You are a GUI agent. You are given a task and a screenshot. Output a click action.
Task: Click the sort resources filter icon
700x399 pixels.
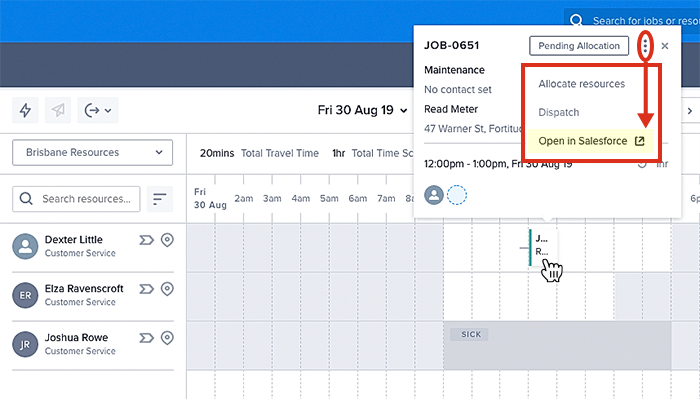(159, 199)
